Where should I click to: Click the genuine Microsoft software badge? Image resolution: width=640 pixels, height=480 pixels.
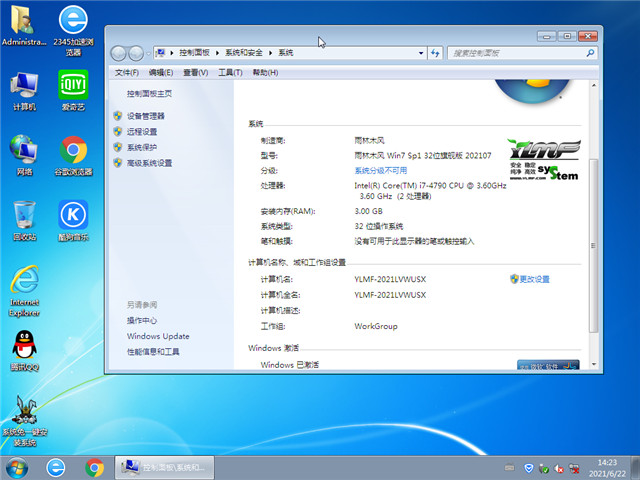548,365
